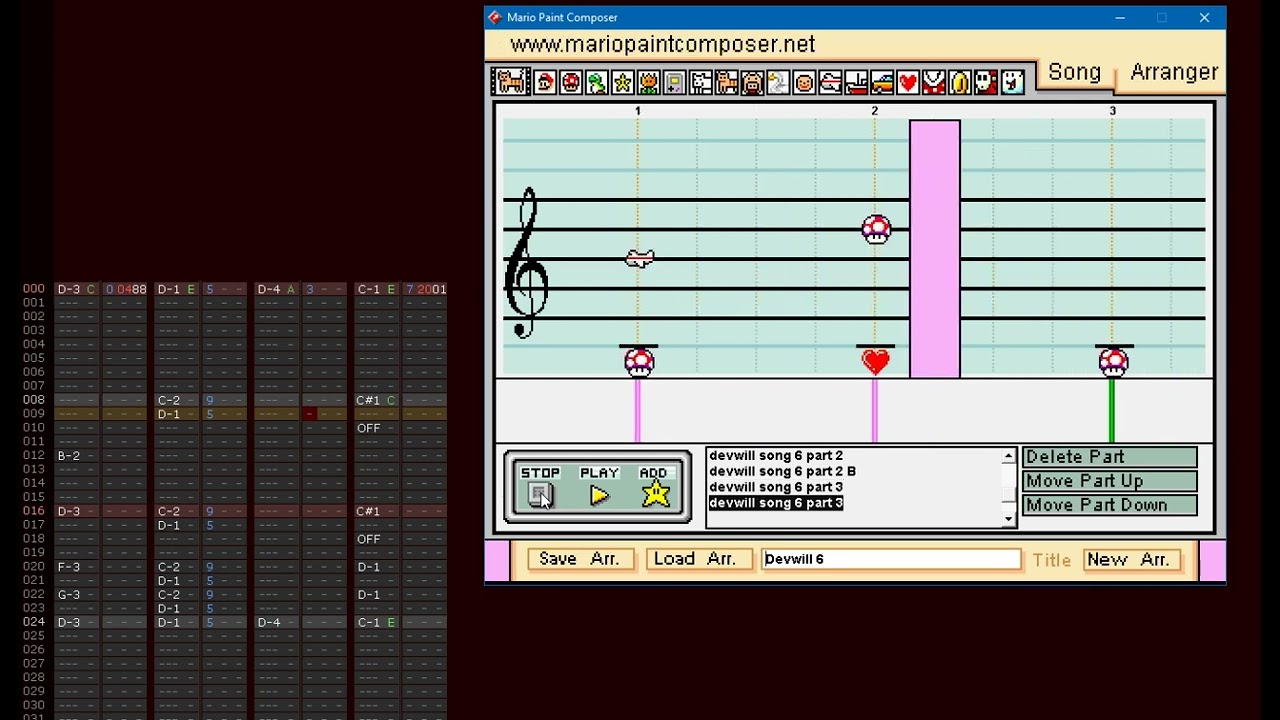Select the mushroom instrument in toolbar
Screen dimensions: 1280x720
(x=571, y=82)
